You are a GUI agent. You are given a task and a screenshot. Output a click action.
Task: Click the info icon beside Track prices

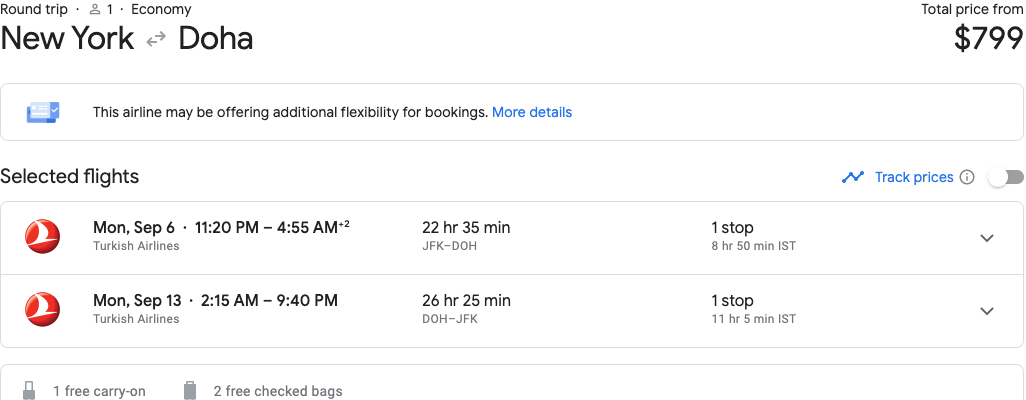967,177
